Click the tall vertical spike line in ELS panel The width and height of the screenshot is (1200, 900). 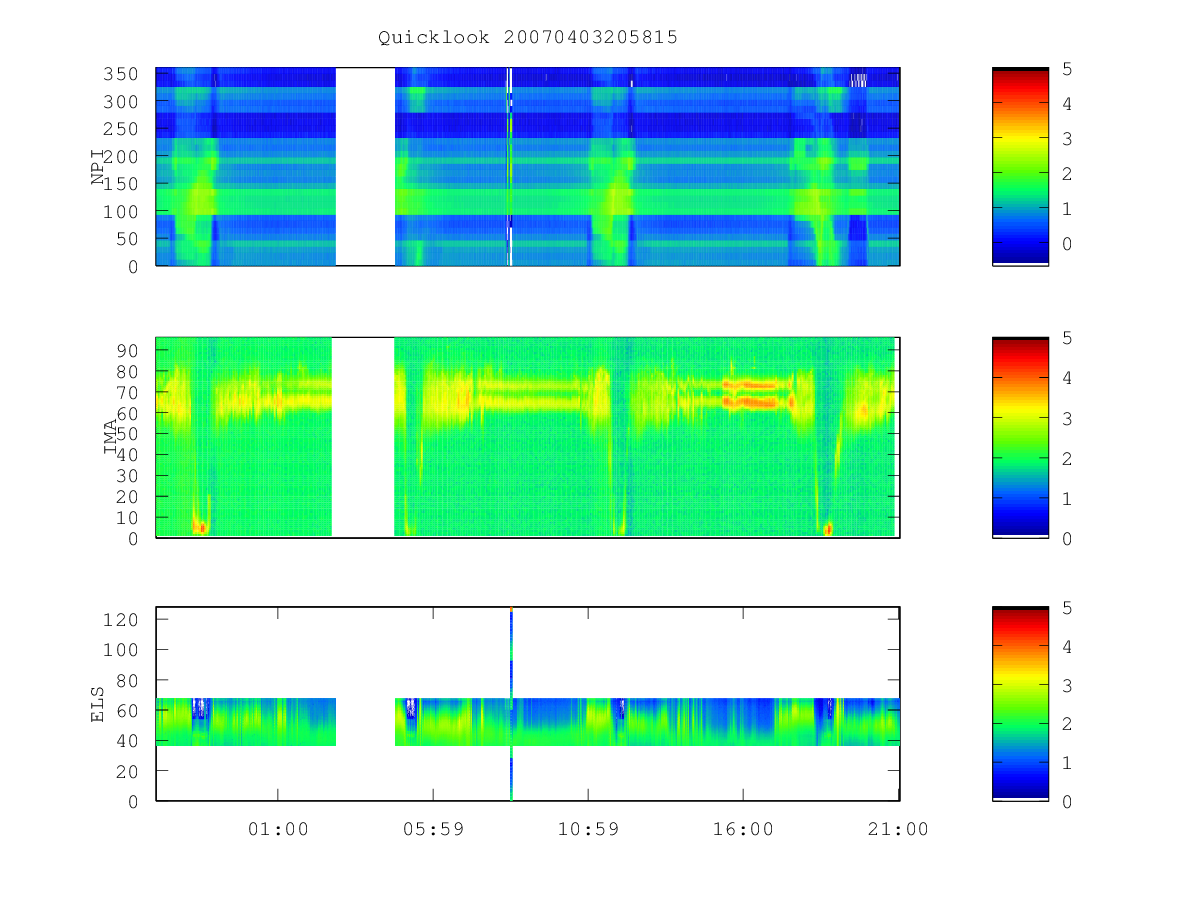511,703
